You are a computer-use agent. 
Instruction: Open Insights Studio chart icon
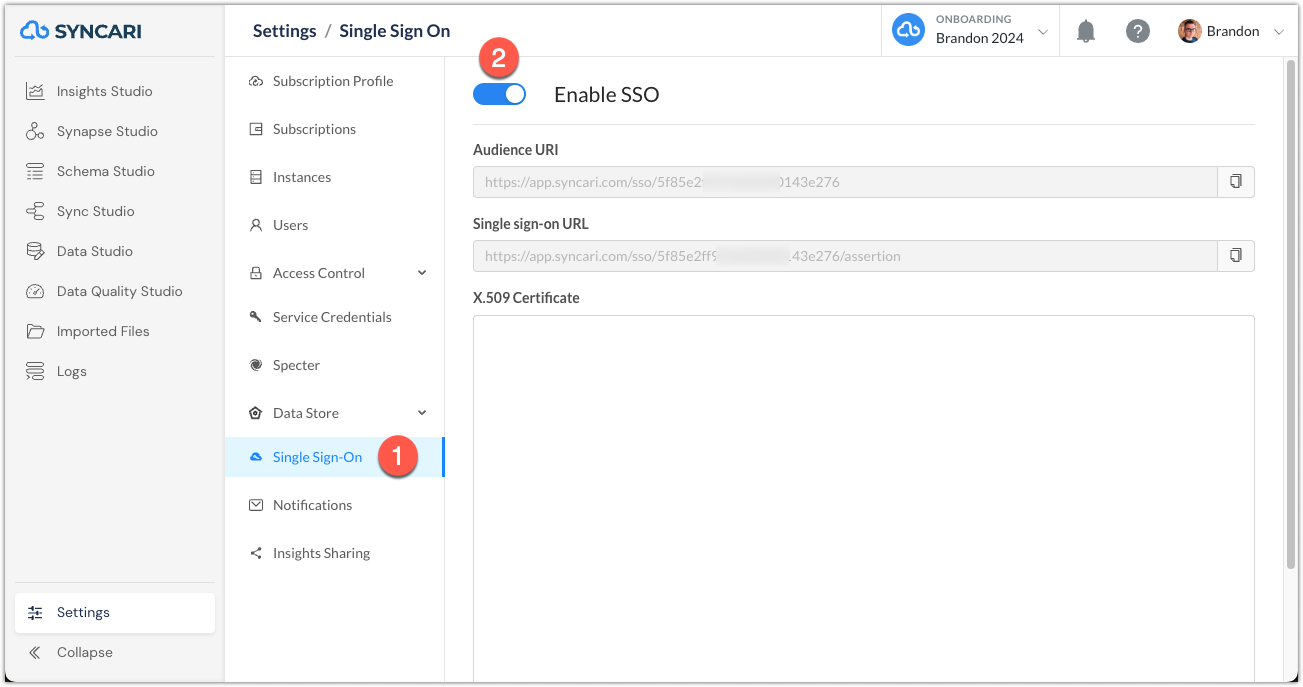point(35,91)
